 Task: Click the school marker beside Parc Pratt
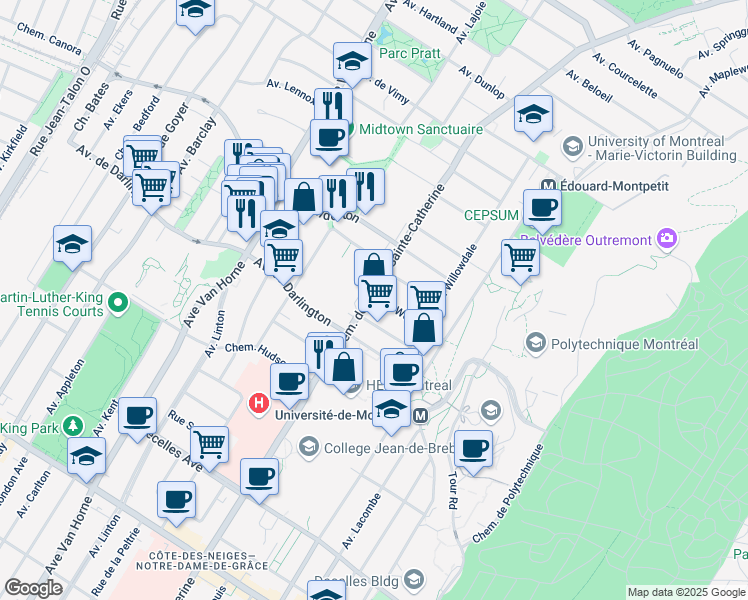[352, 62]
